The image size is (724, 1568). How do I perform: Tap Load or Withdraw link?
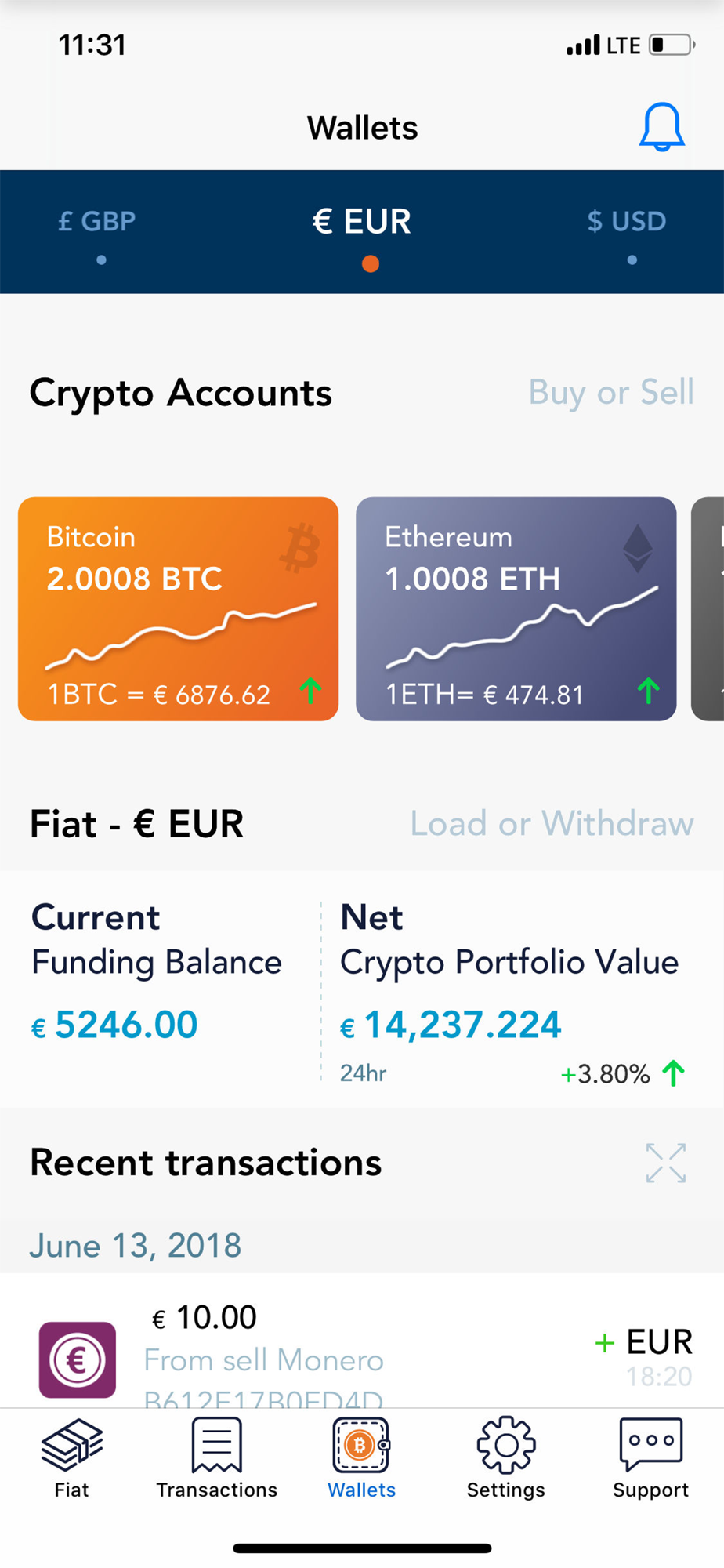click(x=552, y=824)
